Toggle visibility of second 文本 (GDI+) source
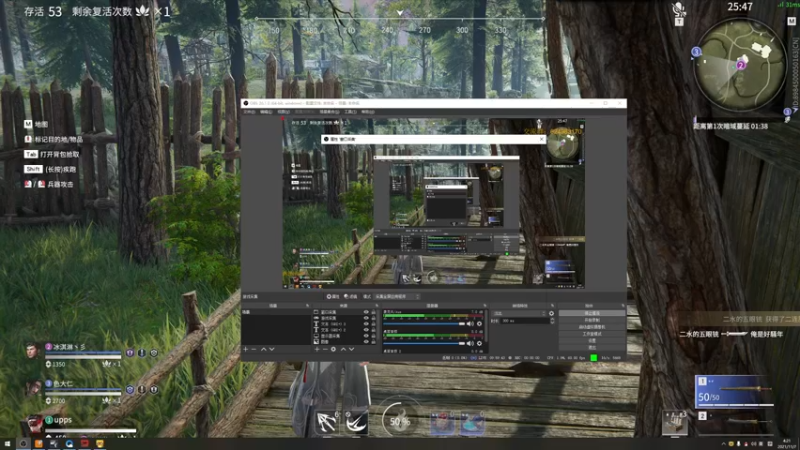The image size is (800, 450). pos(366,330)
